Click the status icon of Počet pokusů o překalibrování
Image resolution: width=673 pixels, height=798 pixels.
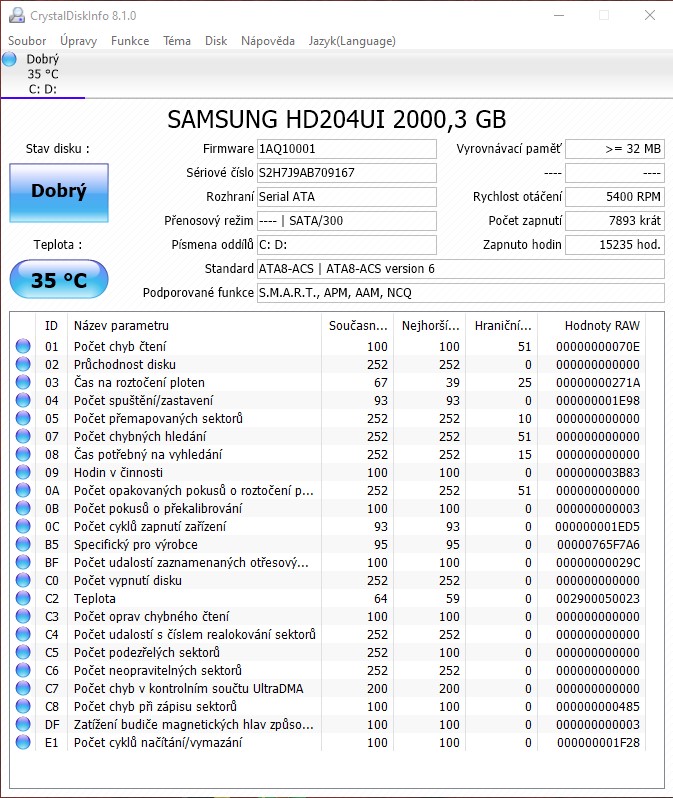[x=23, y=508]
